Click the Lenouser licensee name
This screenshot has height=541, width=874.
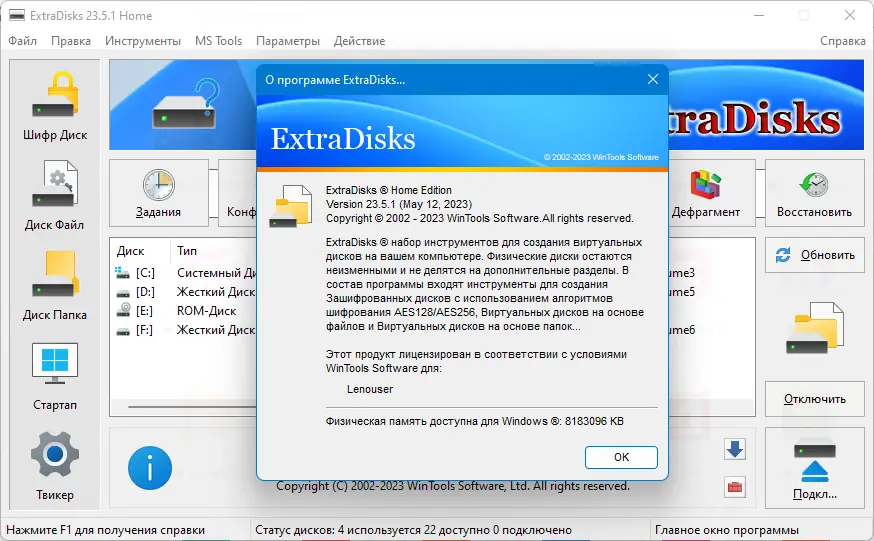[370, 389]
